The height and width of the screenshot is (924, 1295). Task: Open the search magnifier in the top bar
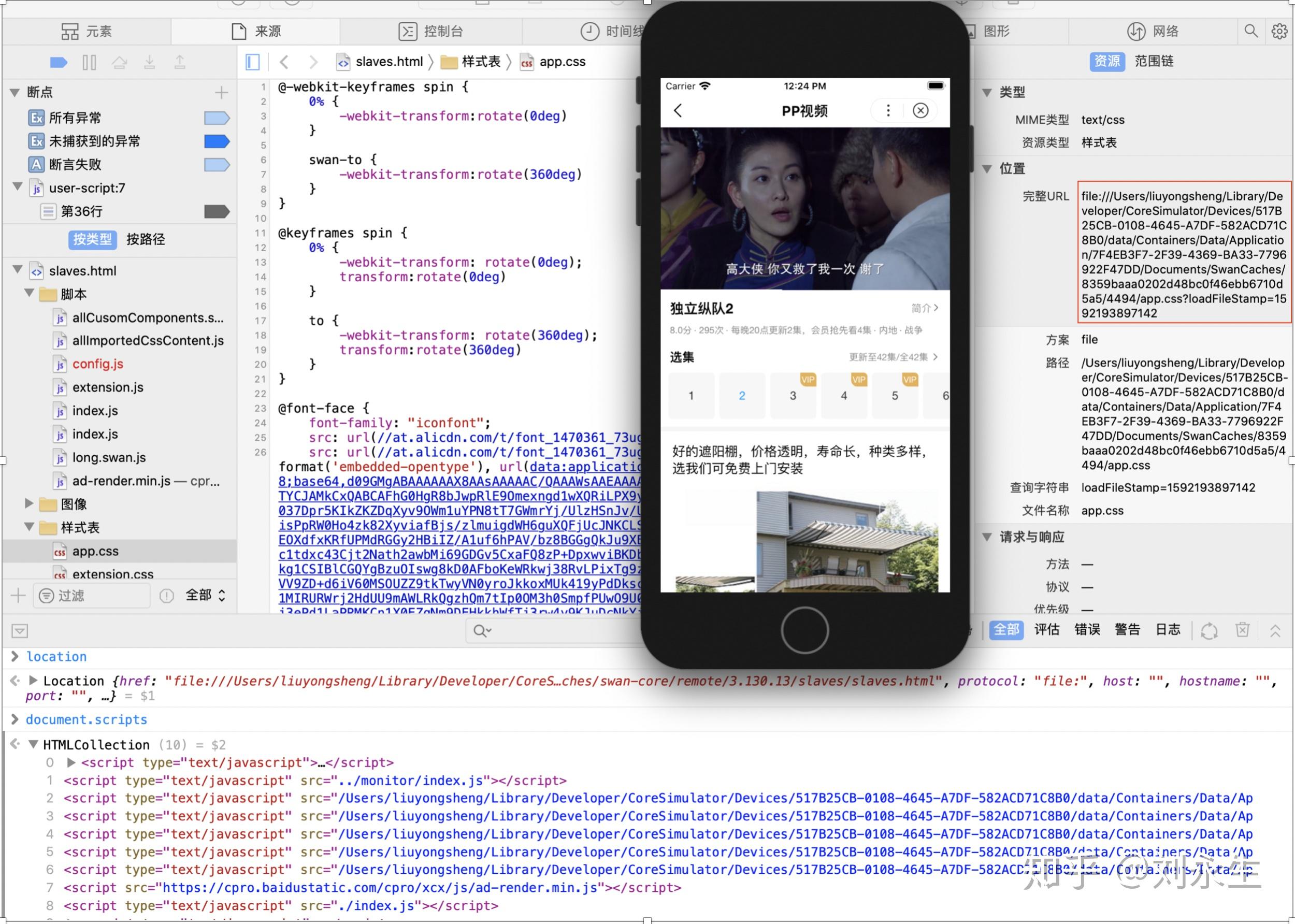coord(1251,31)
